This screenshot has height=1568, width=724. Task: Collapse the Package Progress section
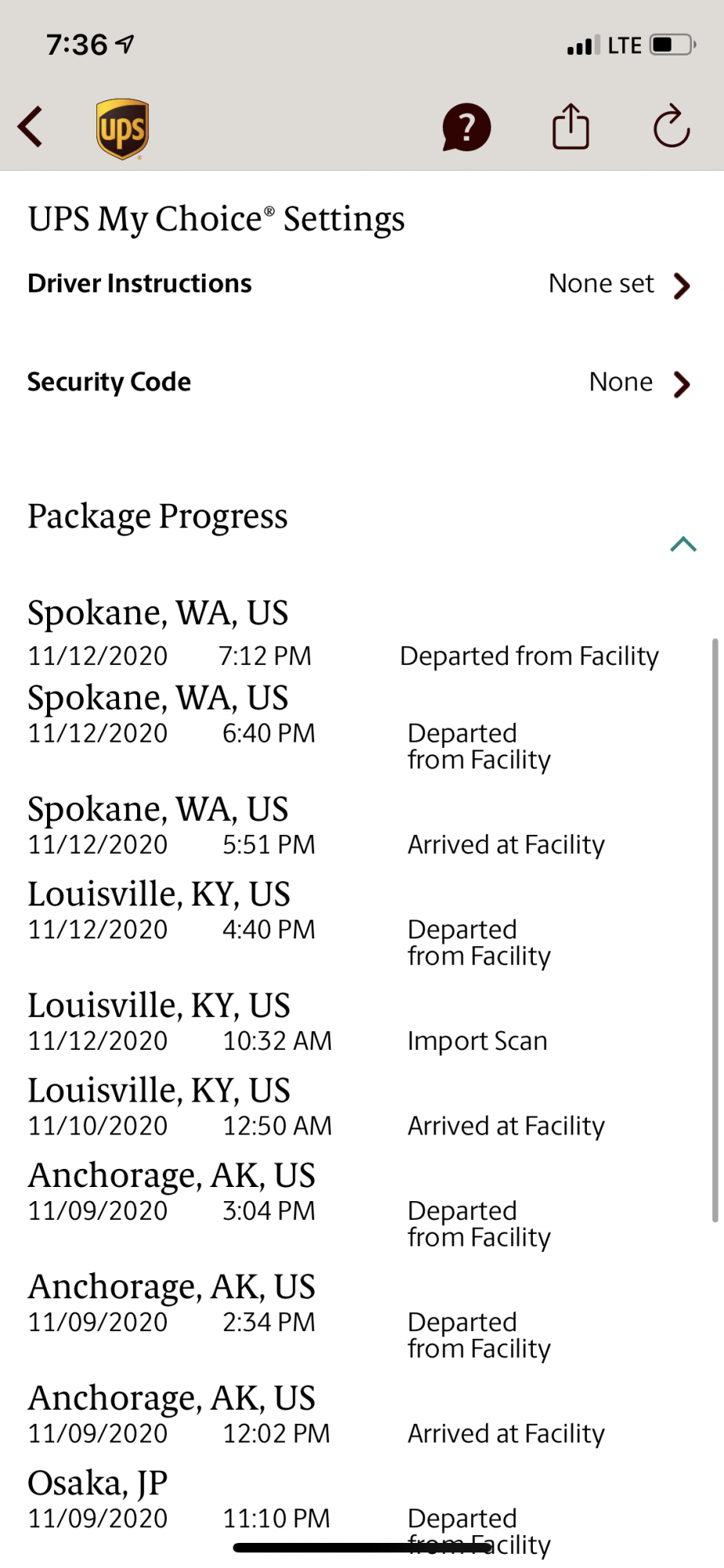pyautogui.click(x=683, y=544)
